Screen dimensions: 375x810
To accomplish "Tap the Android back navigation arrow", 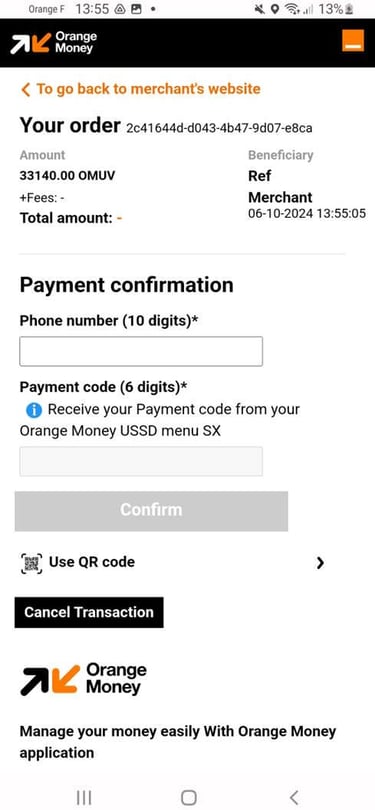I will [294, 797].
